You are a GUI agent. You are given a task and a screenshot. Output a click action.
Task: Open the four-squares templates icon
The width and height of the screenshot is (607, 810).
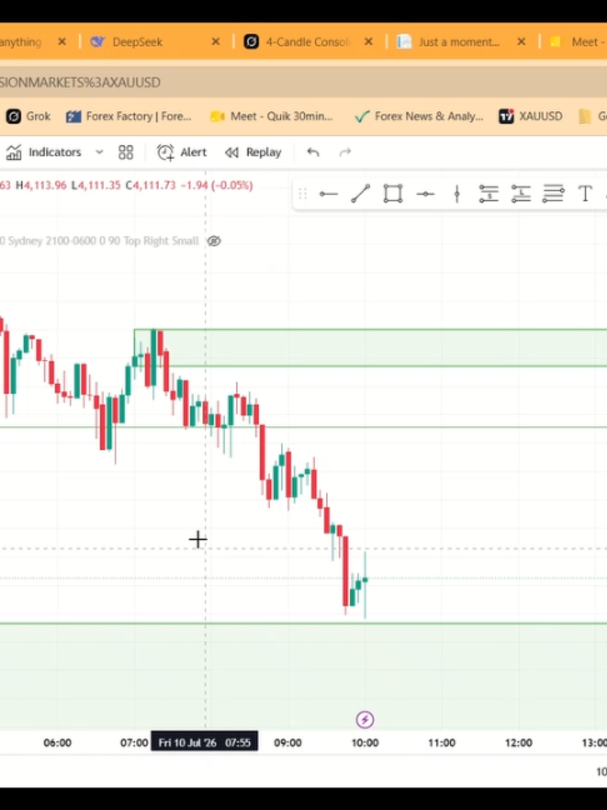pos(126,152)
